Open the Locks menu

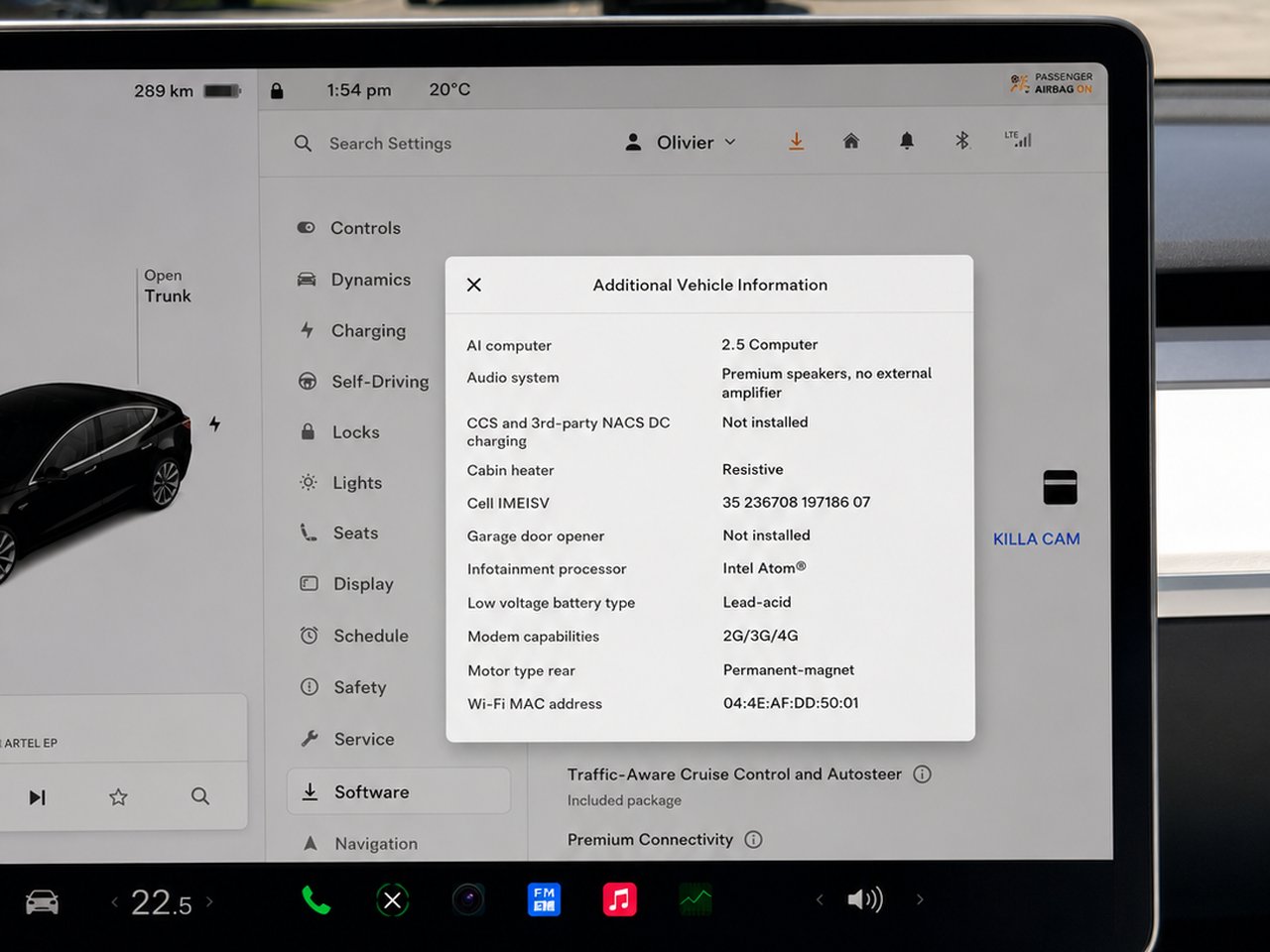point(340,432)
